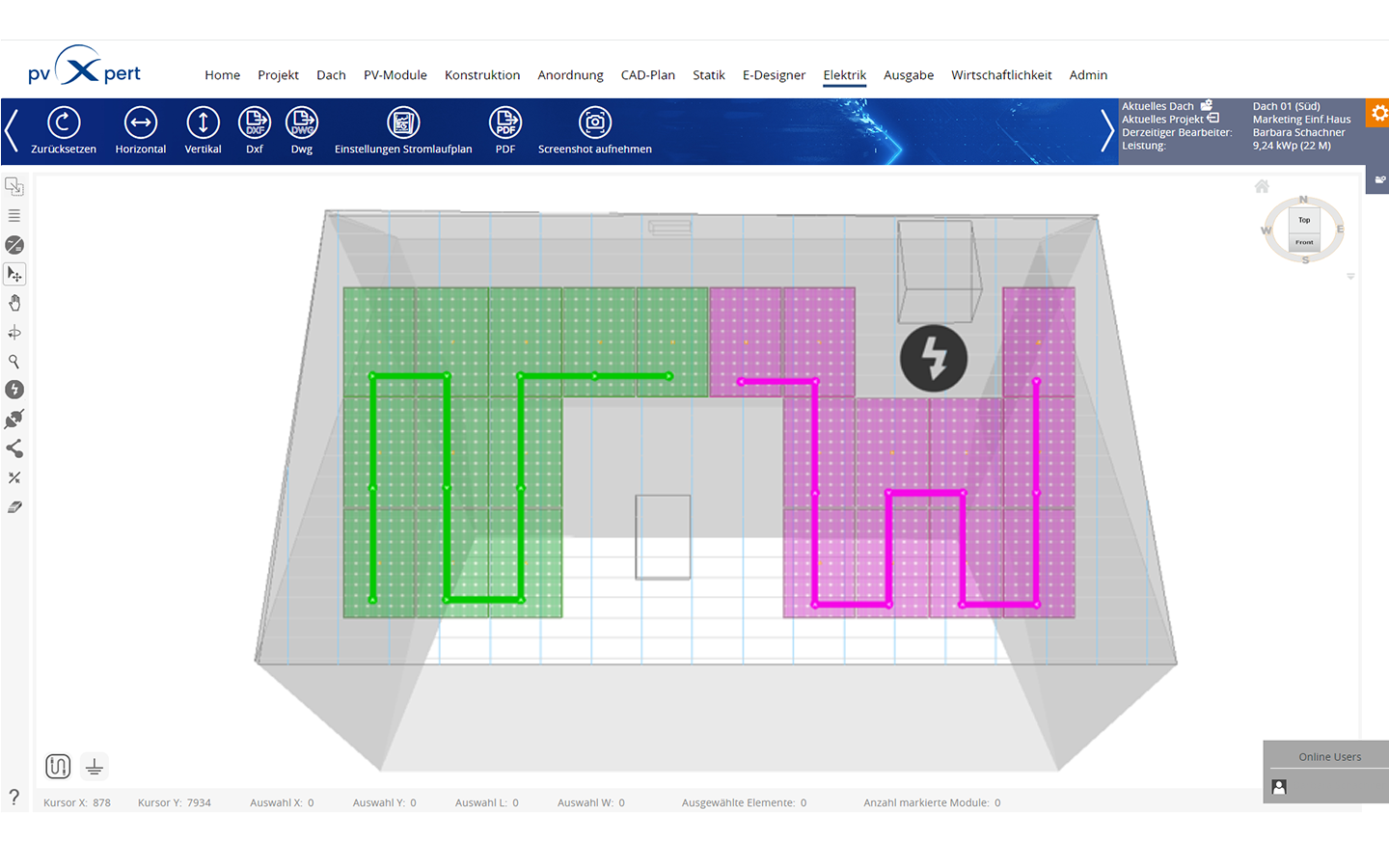Viewport: 1389px width, 868px height.
Task: Activate the select-and-move cursor tool
Action: [x=14, y=274]
